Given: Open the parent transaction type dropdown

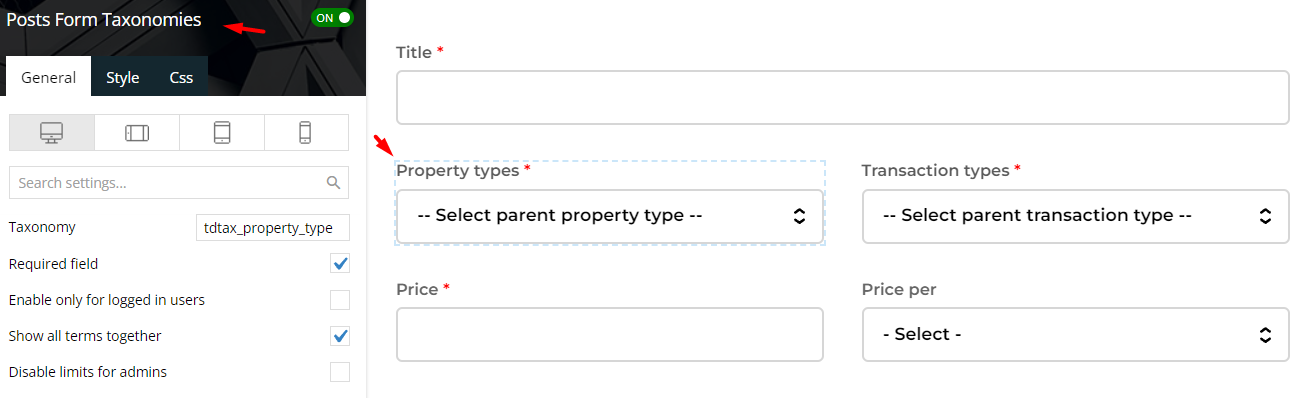Looking at the screenshot, I should (1075, 216).
